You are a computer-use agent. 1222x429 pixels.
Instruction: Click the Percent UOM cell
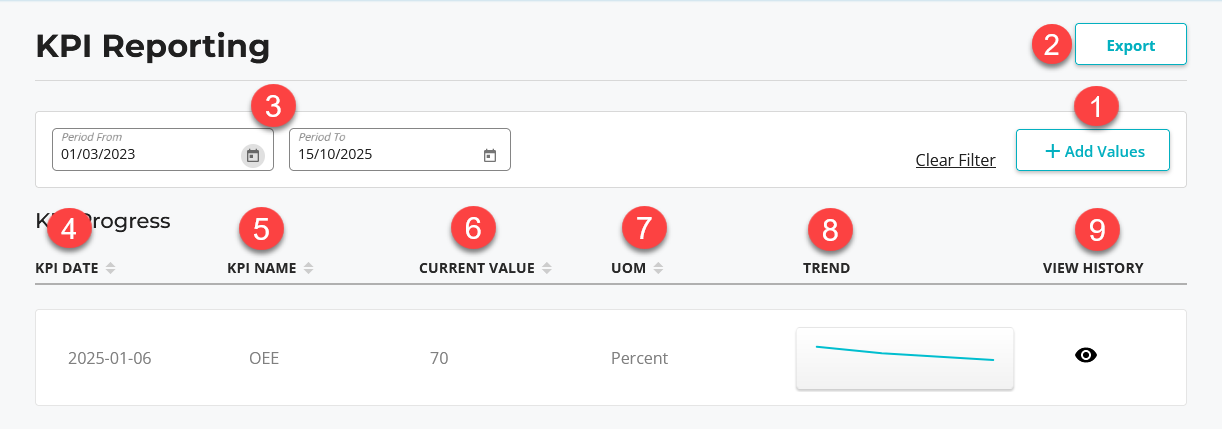coord(639,358)
